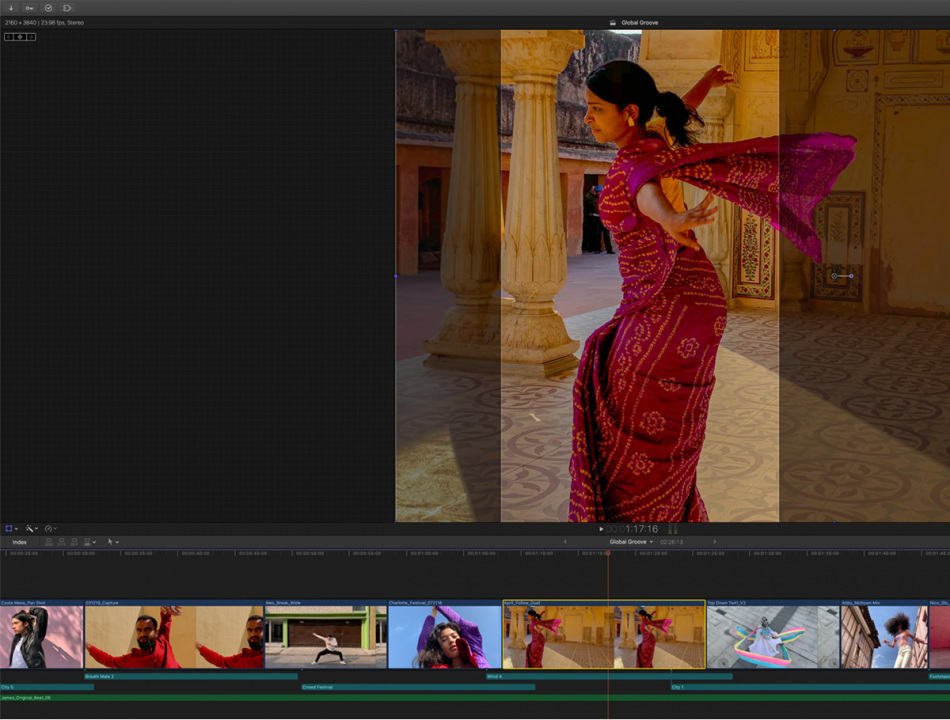The width and height of the screenshot is (950, 720).
Task: Click the Share tag icon in toolbar
Action: pyautogui.click(x=67, y=8)
